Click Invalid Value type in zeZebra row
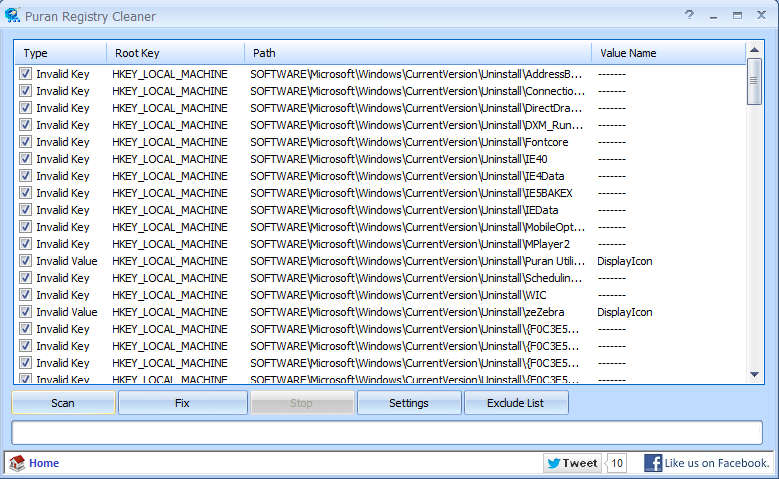This screenshot has height=479, width=779. (x=67, y=312)
